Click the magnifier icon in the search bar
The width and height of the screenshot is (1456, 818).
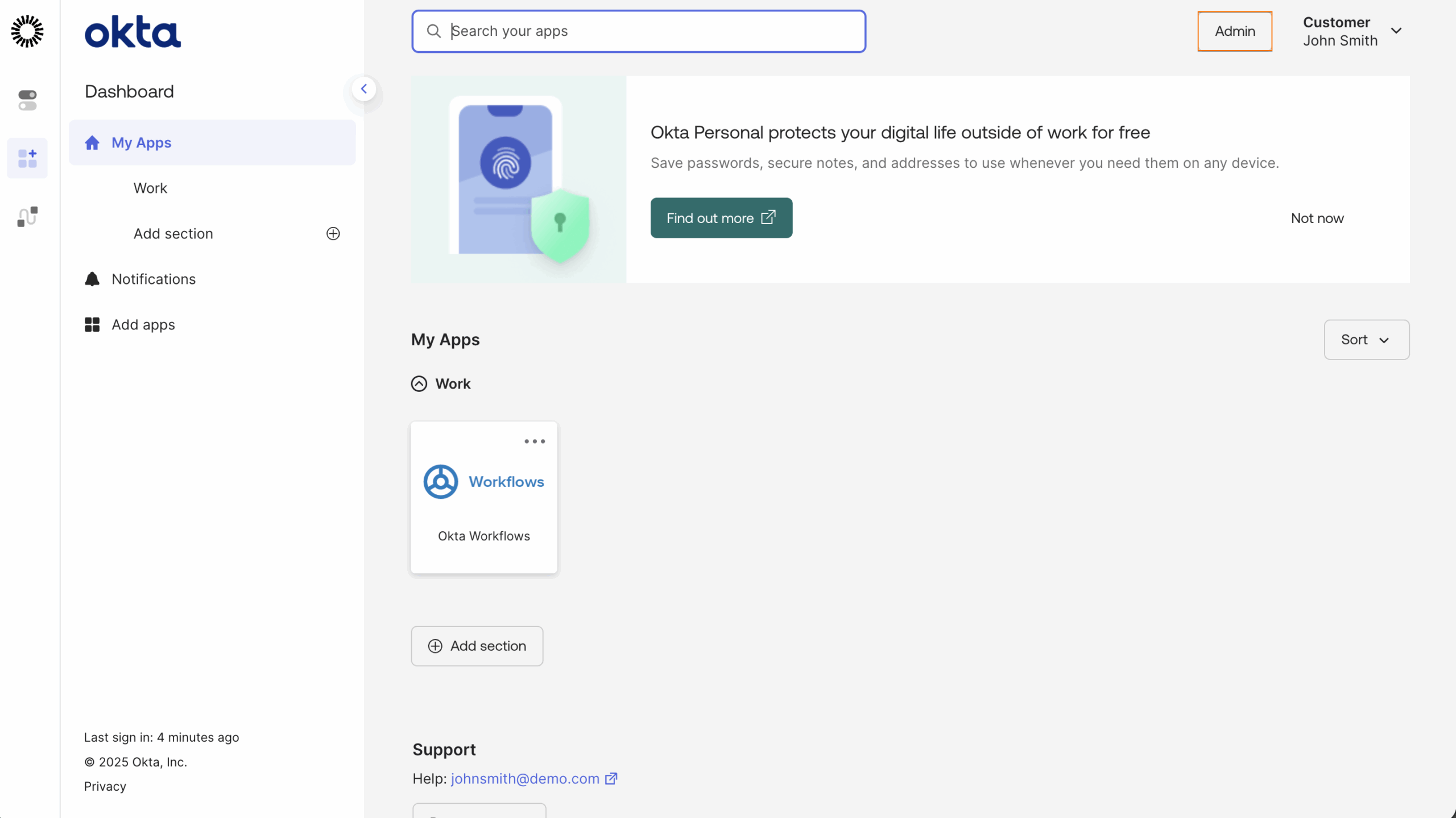(434, 31)
